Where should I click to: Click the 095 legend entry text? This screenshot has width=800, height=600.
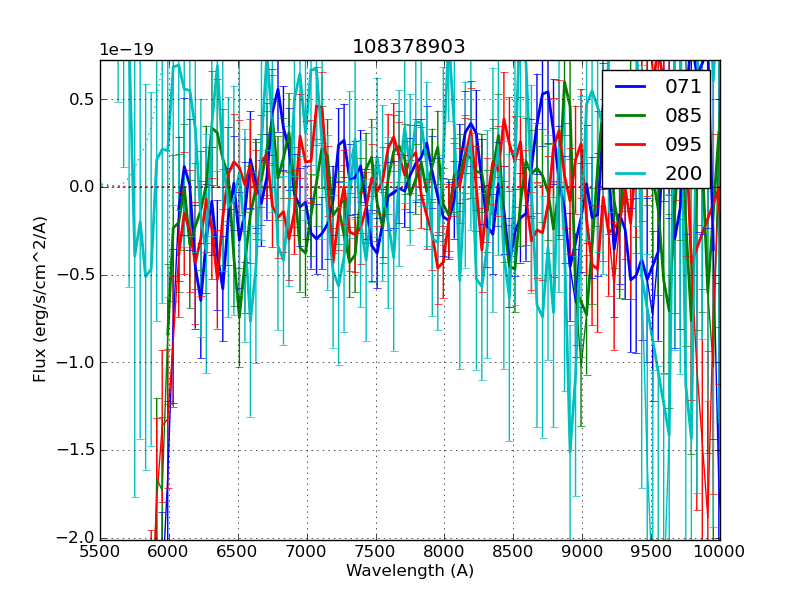pos(684,144)
